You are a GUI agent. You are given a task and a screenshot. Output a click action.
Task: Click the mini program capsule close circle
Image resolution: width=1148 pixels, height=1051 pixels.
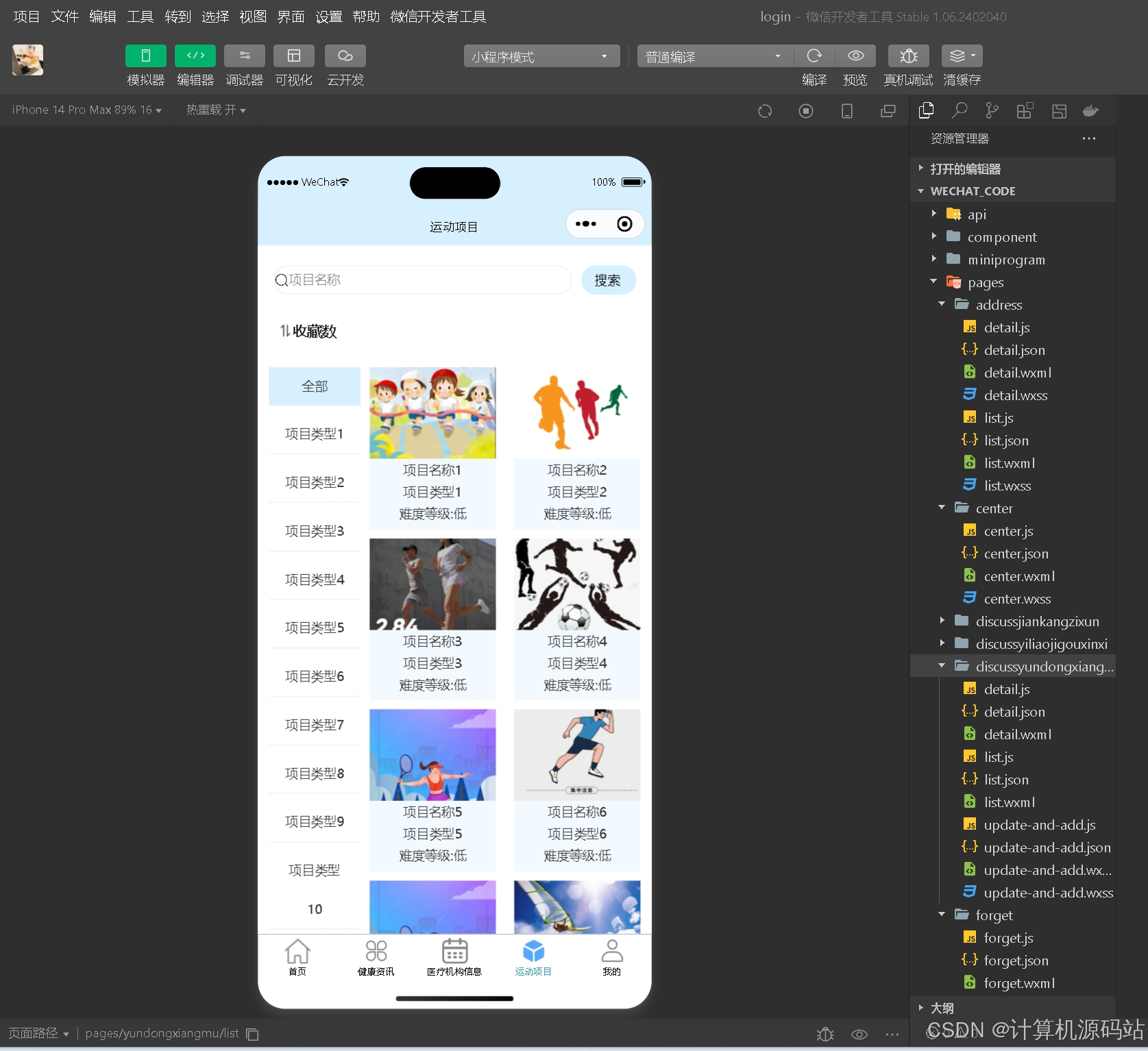(x=624, y=224)
